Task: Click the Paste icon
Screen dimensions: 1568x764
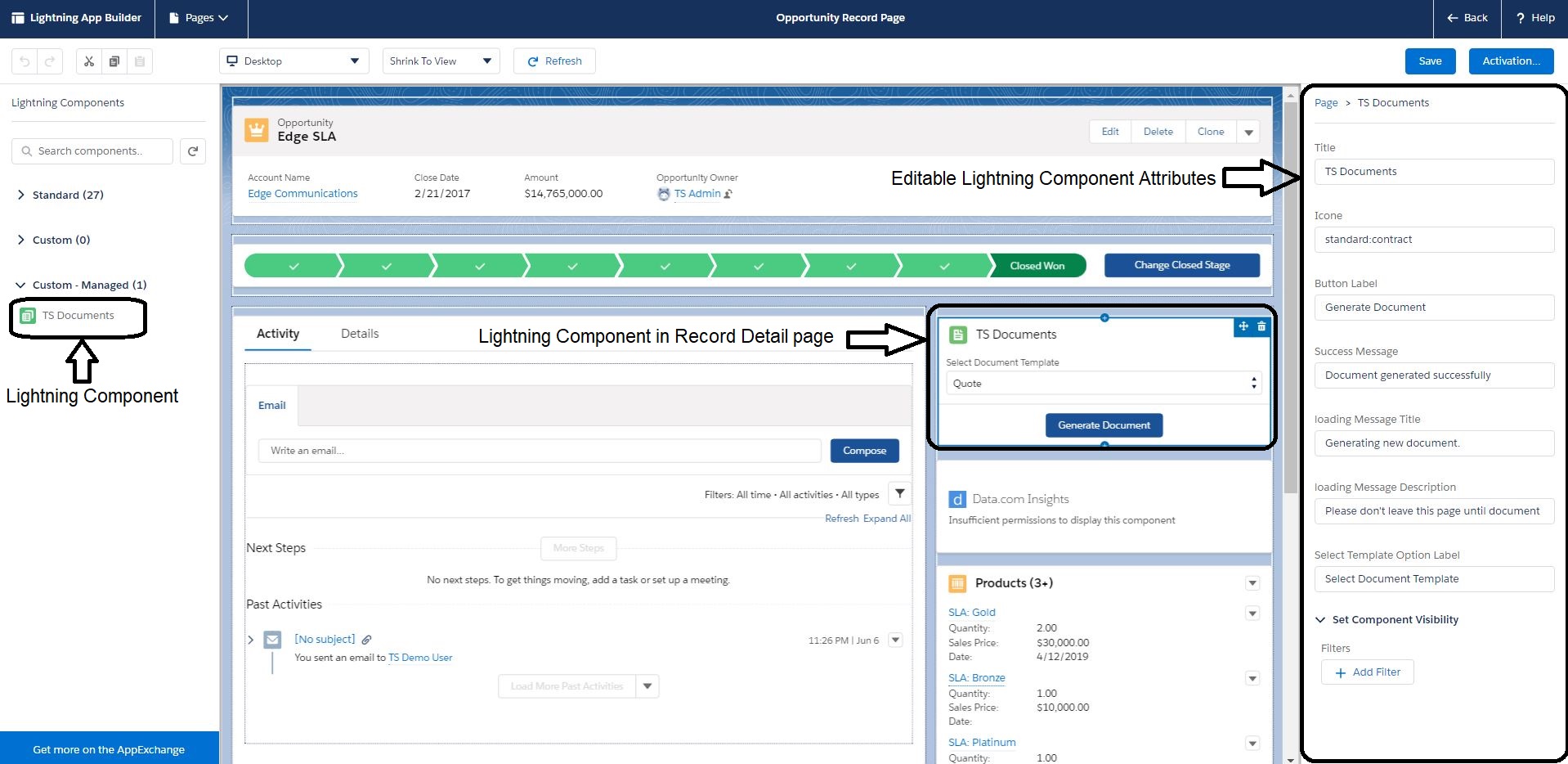Action: click(140, 61)
